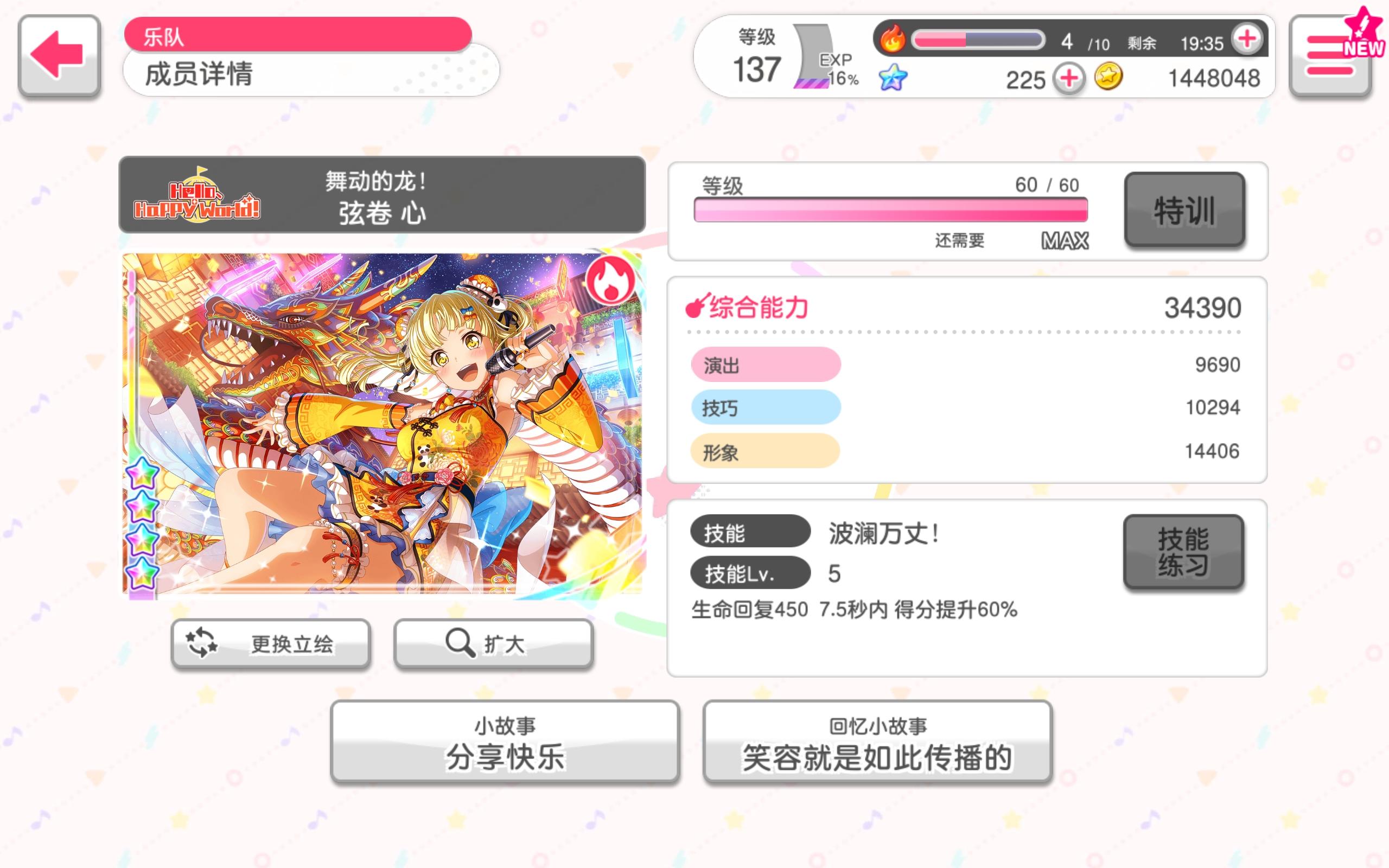Open 技能练习 skill practice

click(x=1183, y=552)
